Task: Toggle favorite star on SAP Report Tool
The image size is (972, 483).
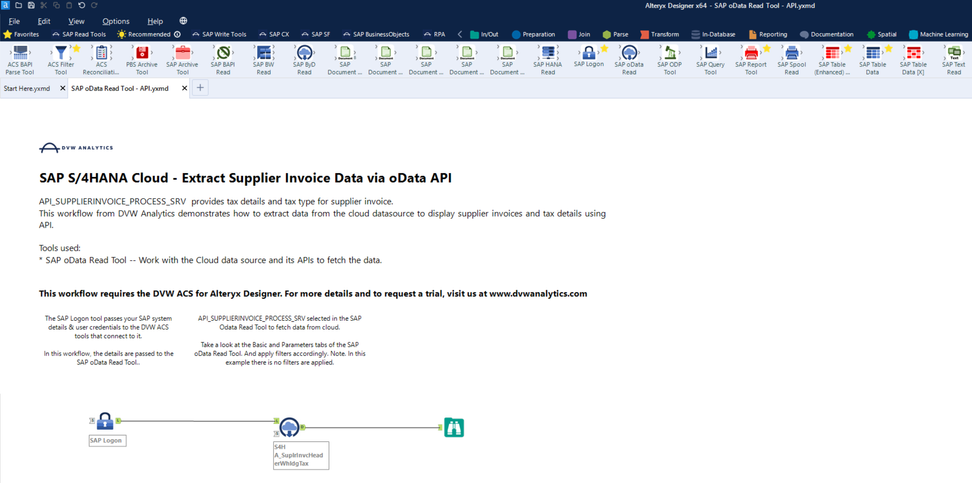Action: [x=766, y=48]
